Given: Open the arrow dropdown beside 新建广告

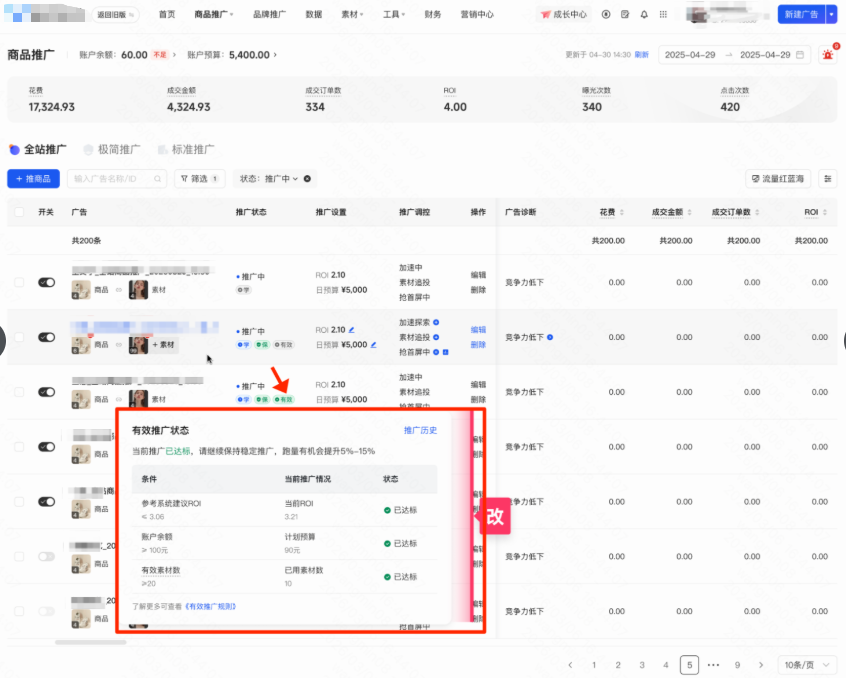Looking at the screenshot, I should [x=831, y=15].
